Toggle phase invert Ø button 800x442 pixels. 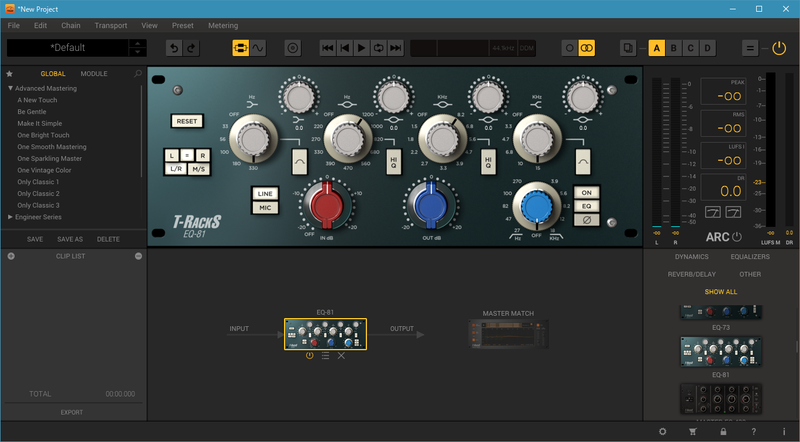coord(587,220)
